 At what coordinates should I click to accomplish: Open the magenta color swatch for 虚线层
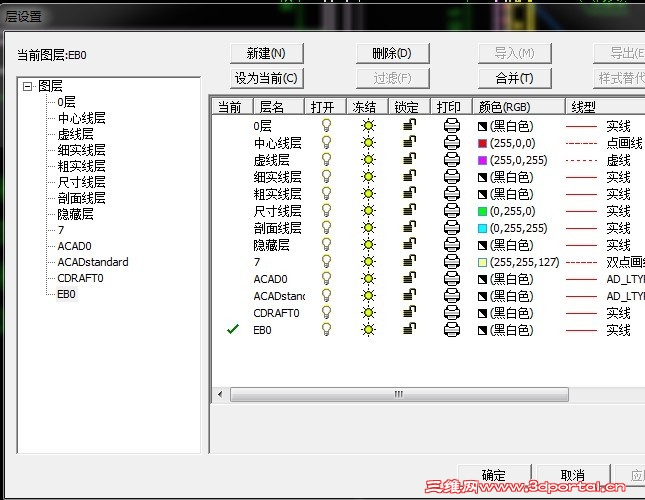point(482,160)
